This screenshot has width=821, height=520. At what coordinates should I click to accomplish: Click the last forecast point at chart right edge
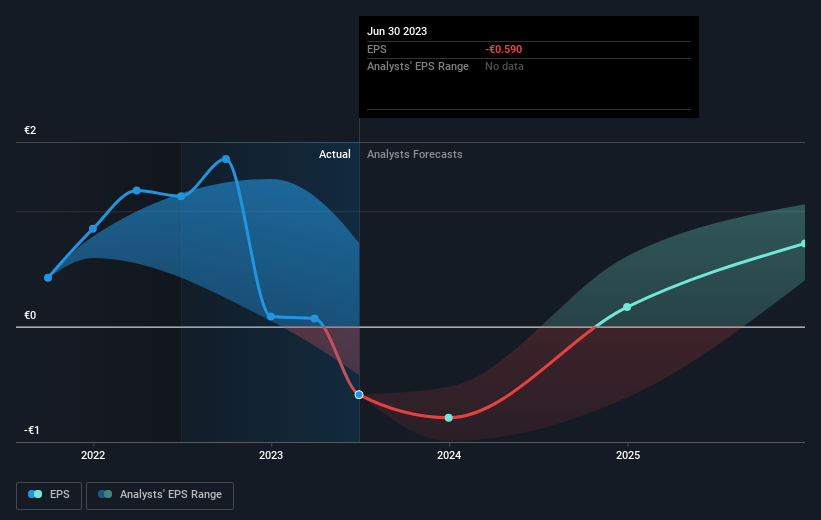pos(804,244)
